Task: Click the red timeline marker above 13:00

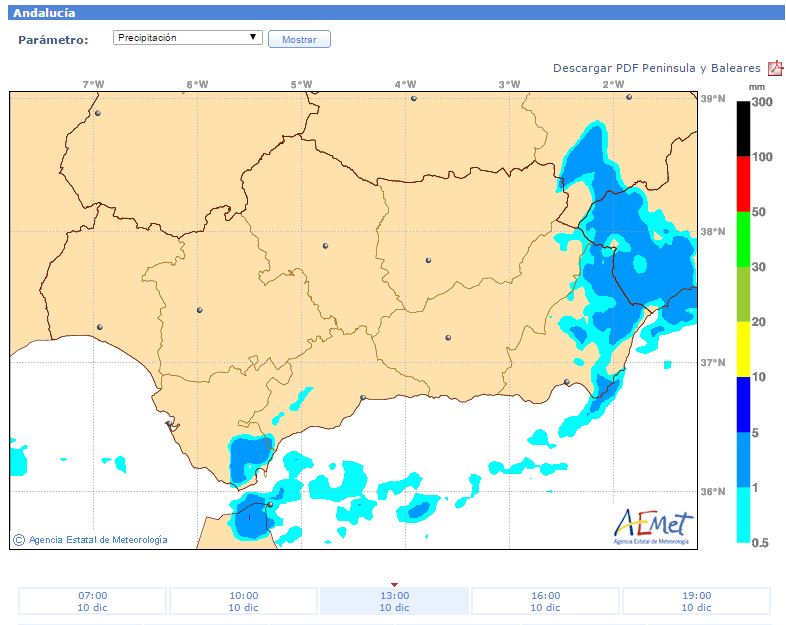Action: click(x=395, y=584)
